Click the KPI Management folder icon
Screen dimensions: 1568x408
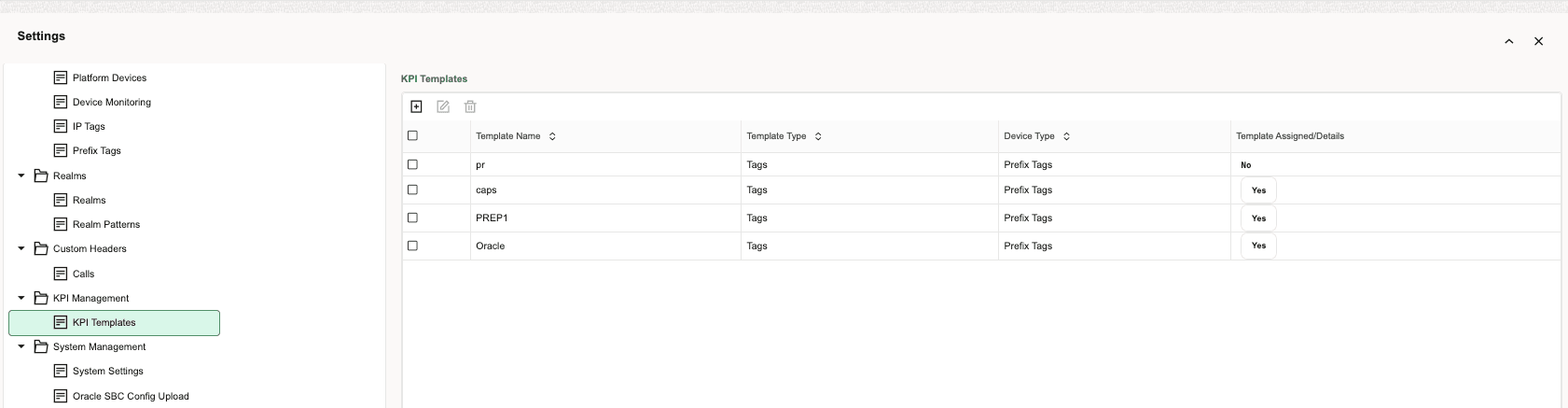pyautogui.click(x=41, y=298)
